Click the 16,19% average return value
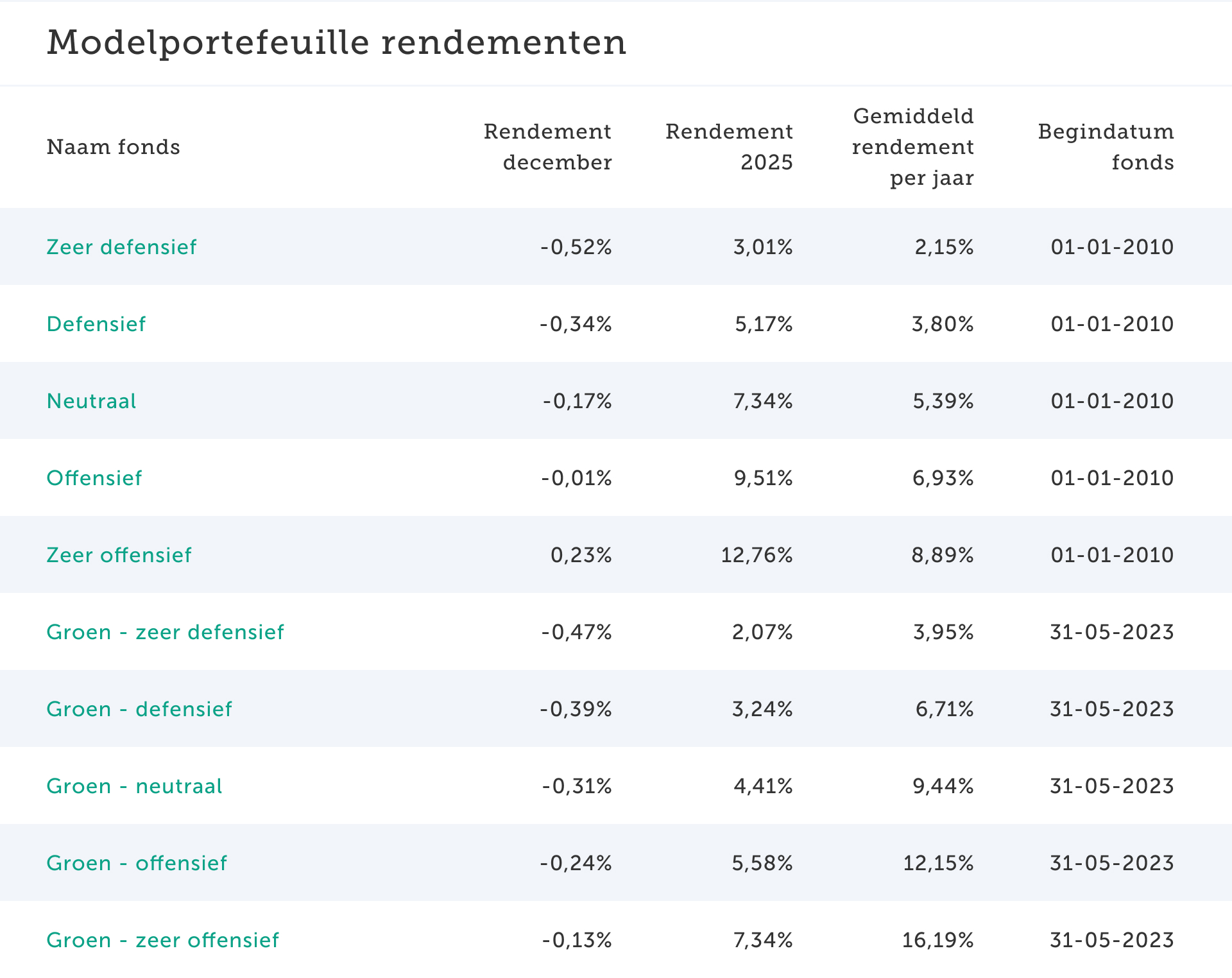This screenshot has width=1232, height=978. click(937, 940)
